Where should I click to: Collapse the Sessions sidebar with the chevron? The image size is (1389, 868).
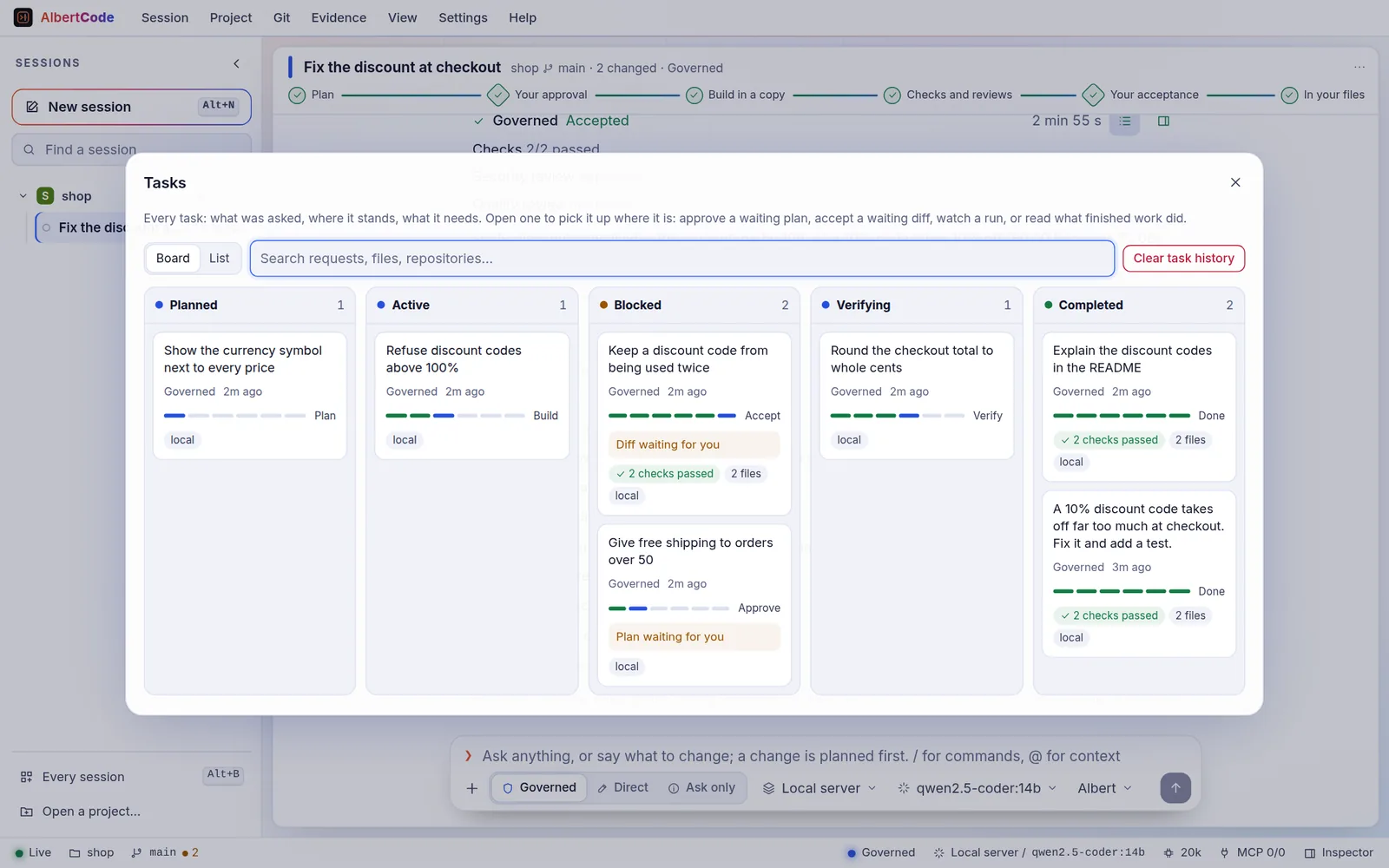236,63
